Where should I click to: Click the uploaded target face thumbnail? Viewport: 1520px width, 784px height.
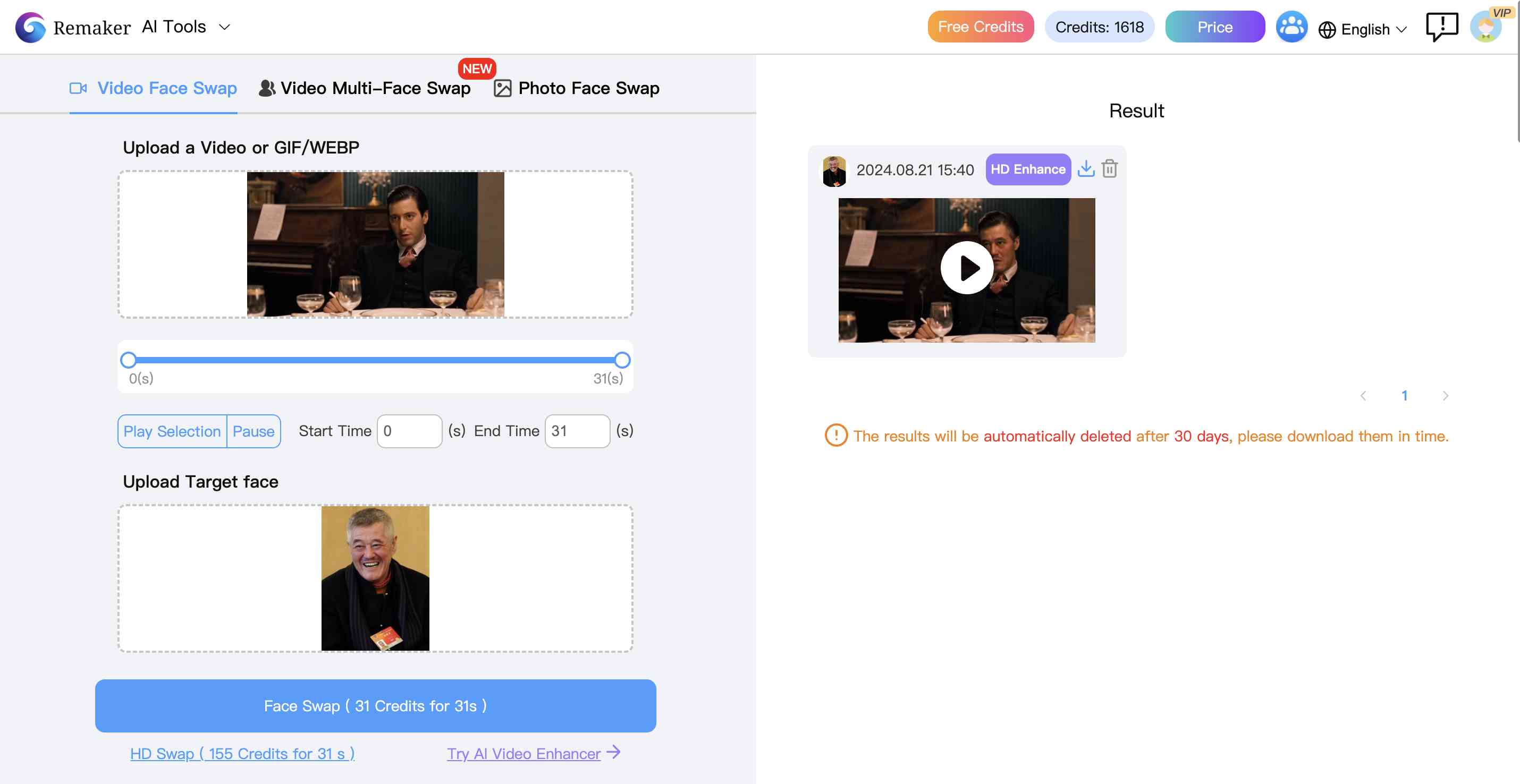[375, 577]
